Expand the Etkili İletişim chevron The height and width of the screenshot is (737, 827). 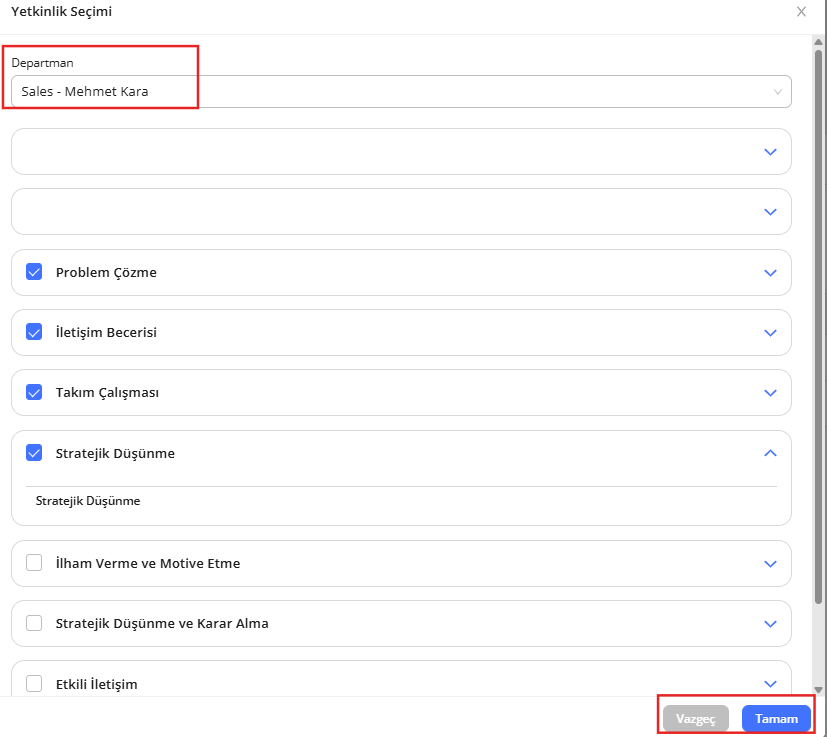[x=770, y=684]
